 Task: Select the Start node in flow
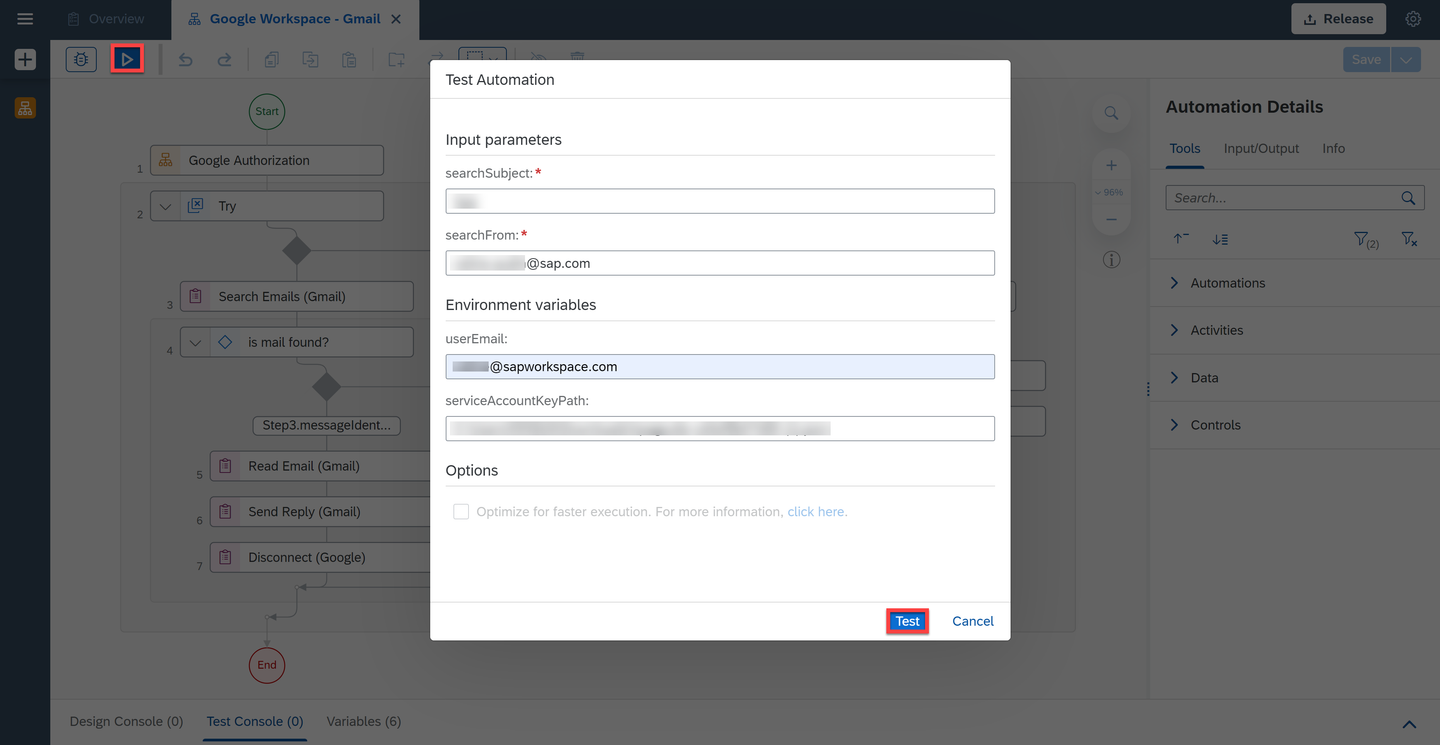[267, 111]
